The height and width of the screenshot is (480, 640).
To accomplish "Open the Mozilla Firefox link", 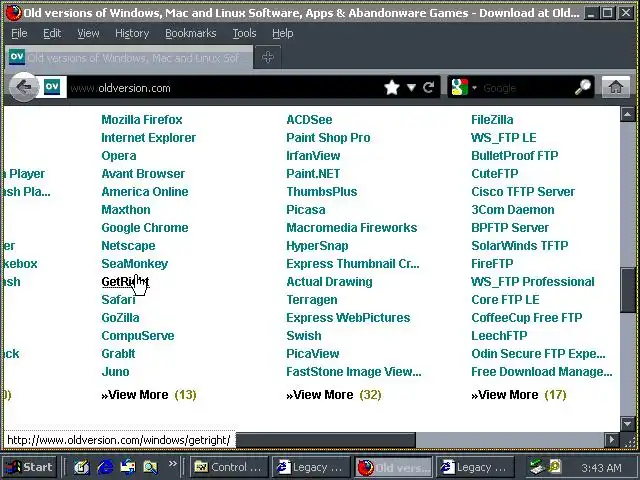I will point(142,120).
